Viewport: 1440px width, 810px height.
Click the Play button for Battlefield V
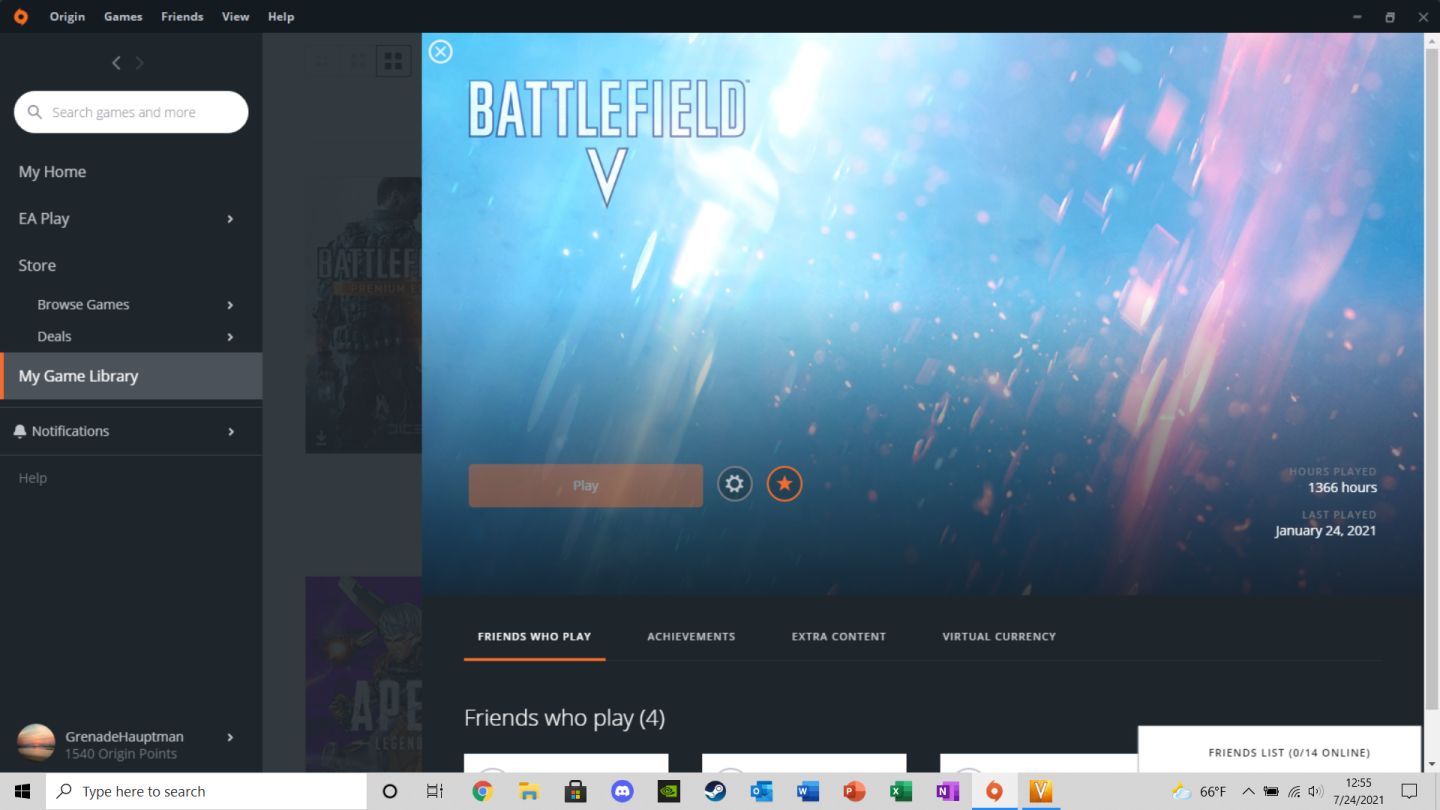point(586,486)
